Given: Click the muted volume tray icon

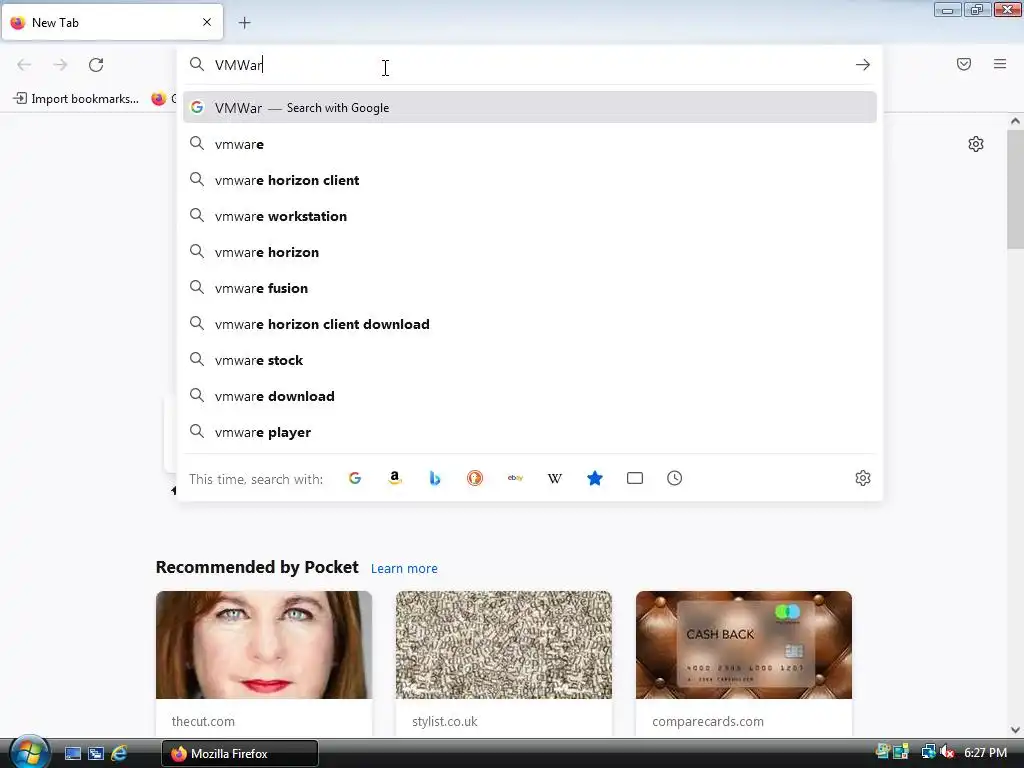Looking at the screenshot, I should (x=947, y=752).
